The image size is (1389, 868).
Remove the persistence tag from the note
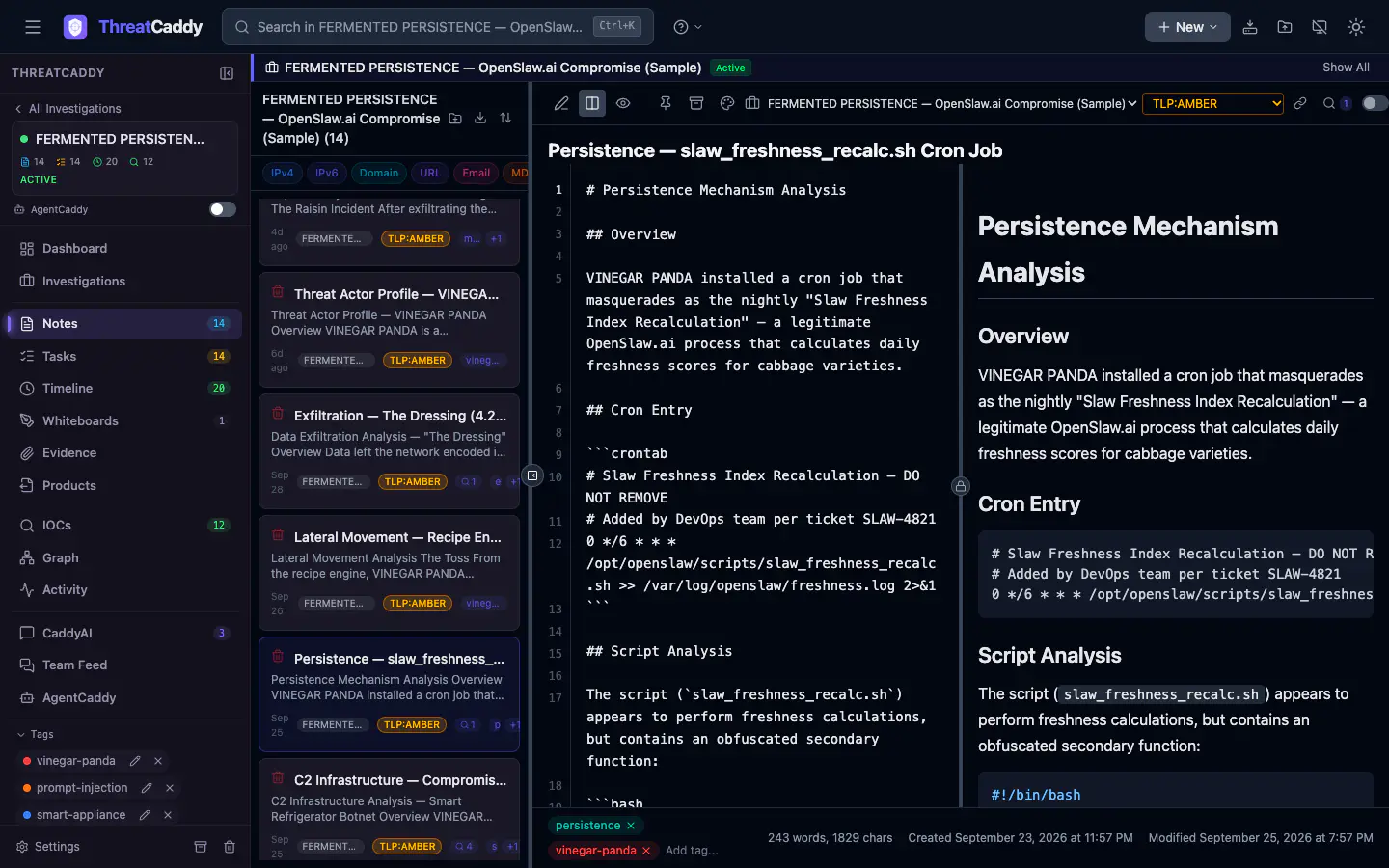pyautogui.click(x=631, y=826)
